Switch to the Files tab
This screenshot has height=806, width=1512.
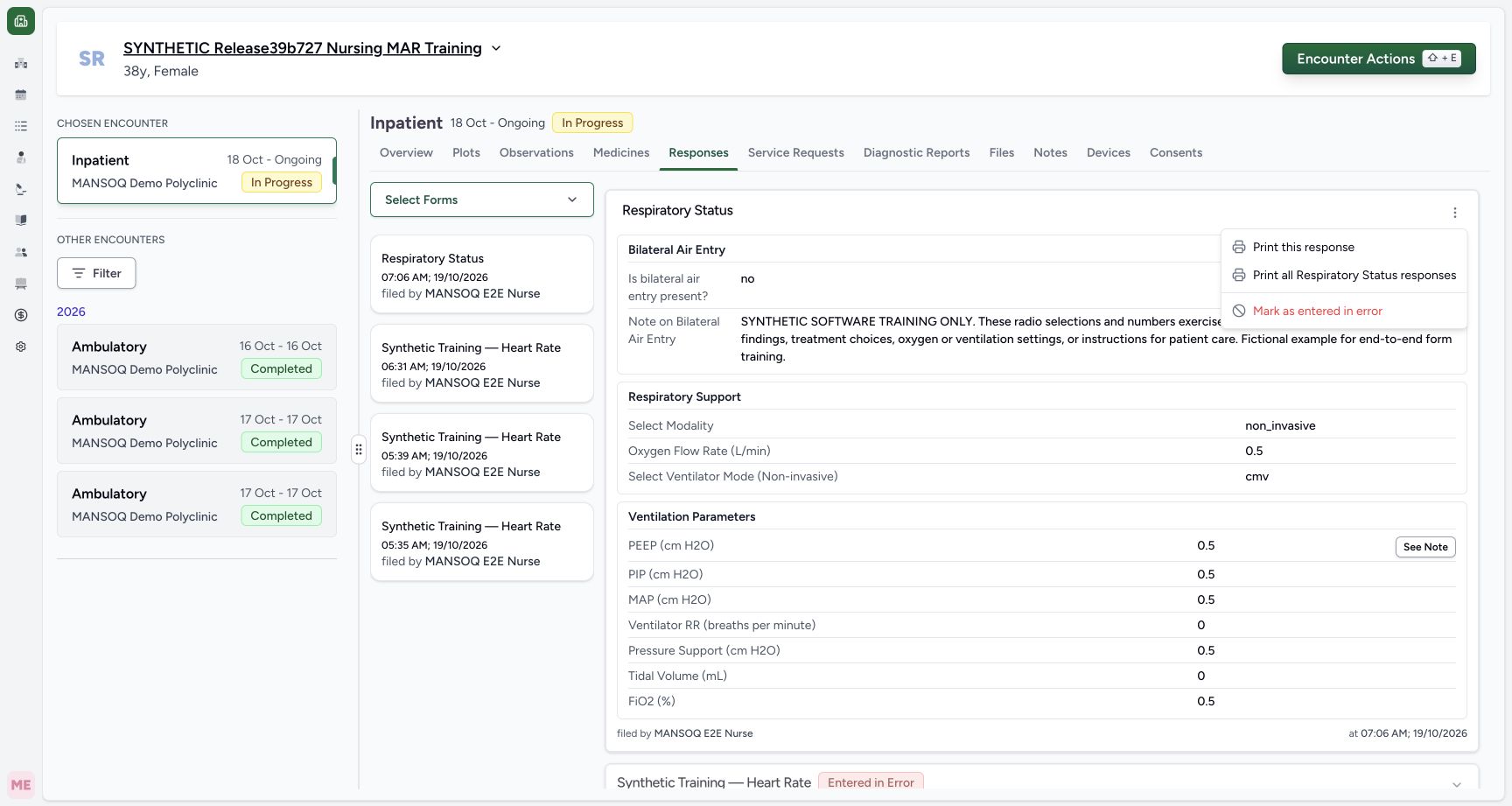pyautogui.click(x=1002, y=153)
